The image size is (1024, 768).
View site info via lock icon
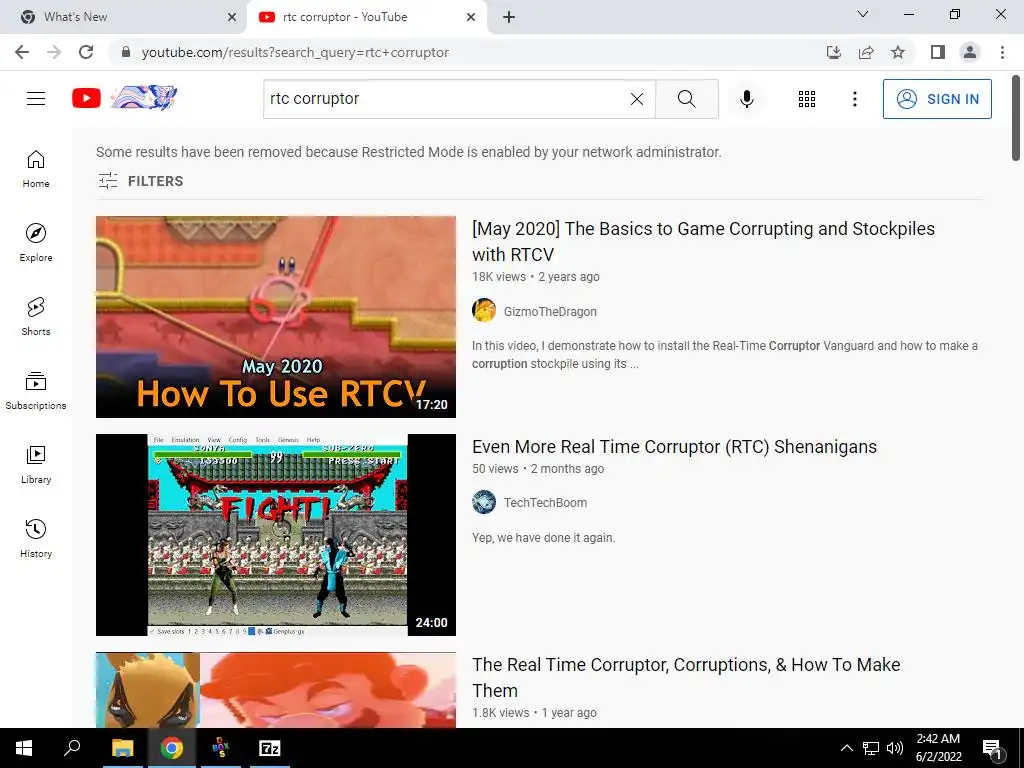pos(126,52)
